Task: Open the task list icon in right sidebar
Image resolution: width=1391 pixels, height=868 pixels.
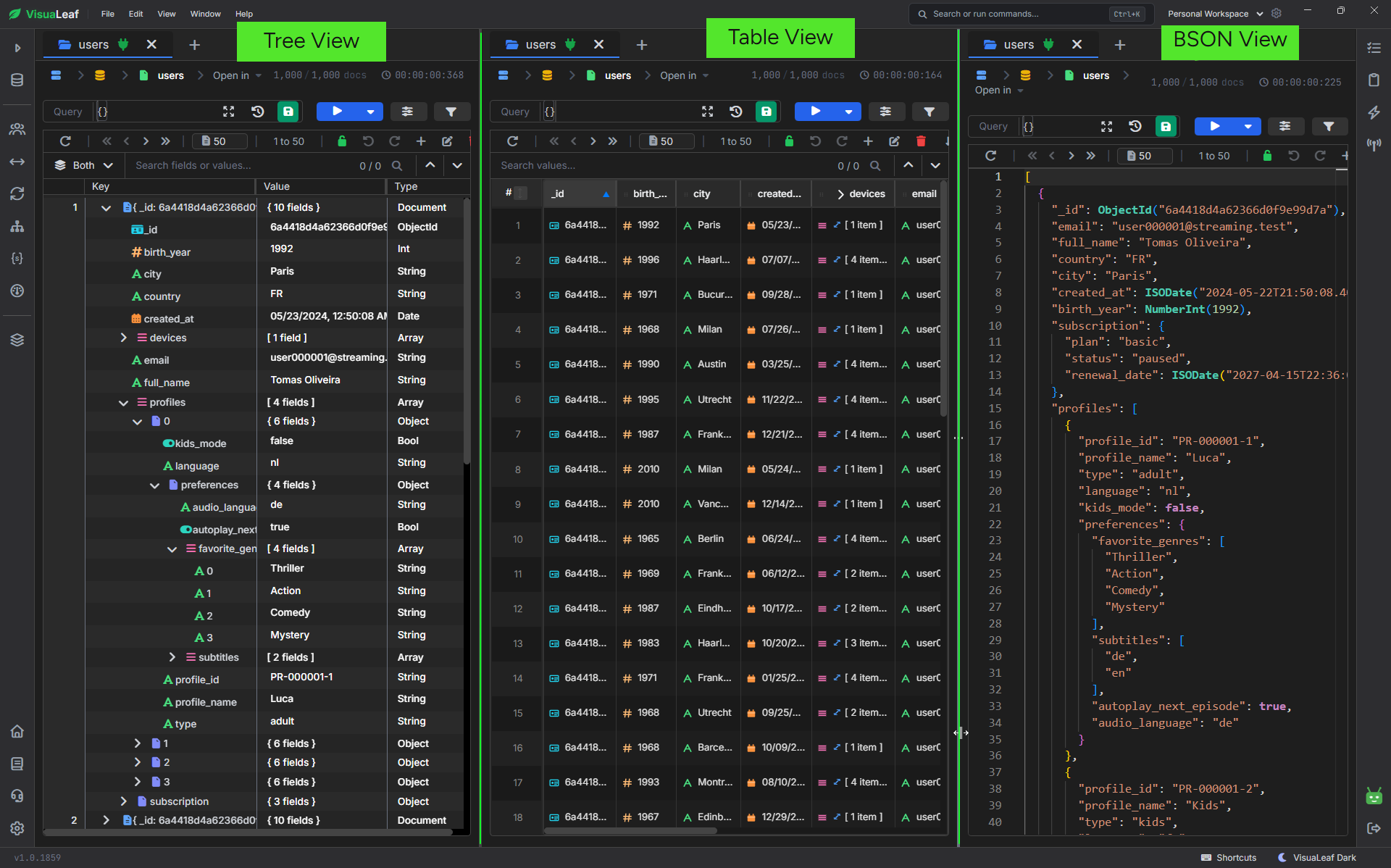Action: tap(1374, 48)
